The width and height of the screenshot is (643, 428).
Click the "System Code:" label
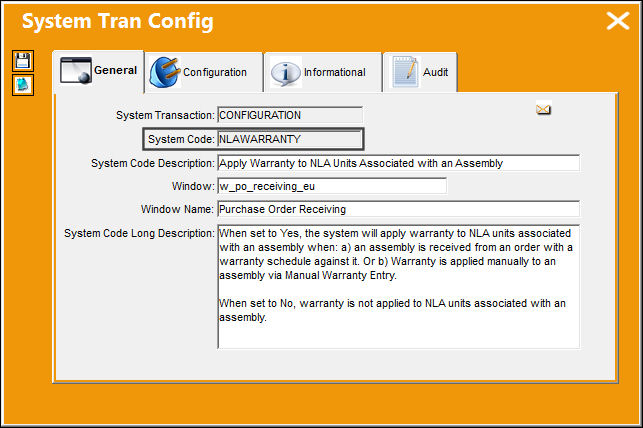click(181, 139)
